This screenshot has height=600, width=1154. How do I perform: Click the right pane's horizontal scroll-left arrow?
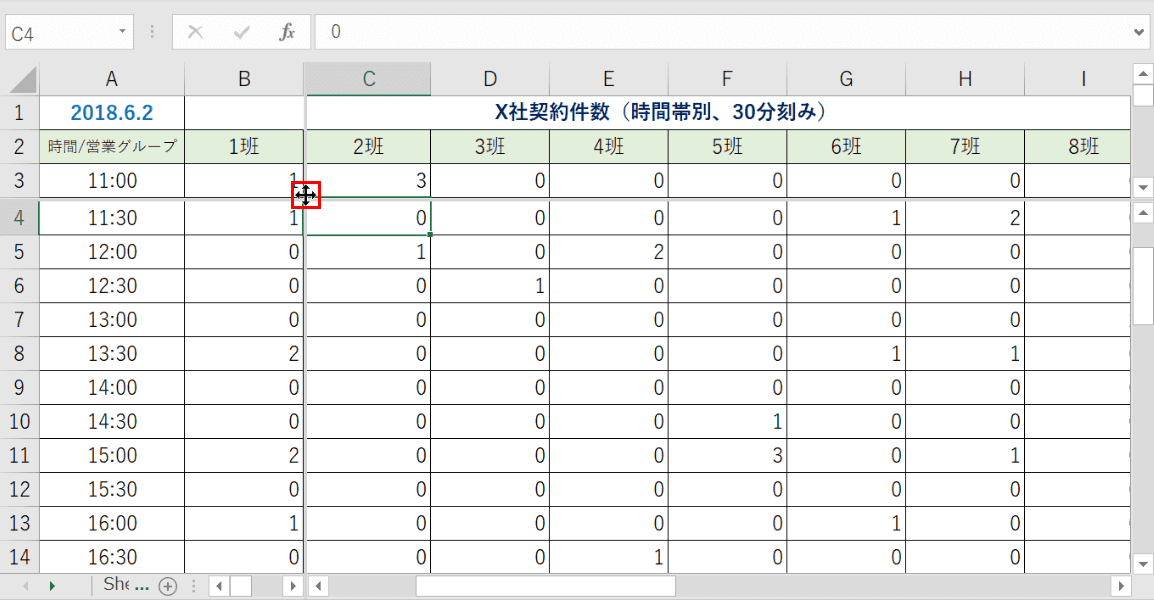pos(319,586)
